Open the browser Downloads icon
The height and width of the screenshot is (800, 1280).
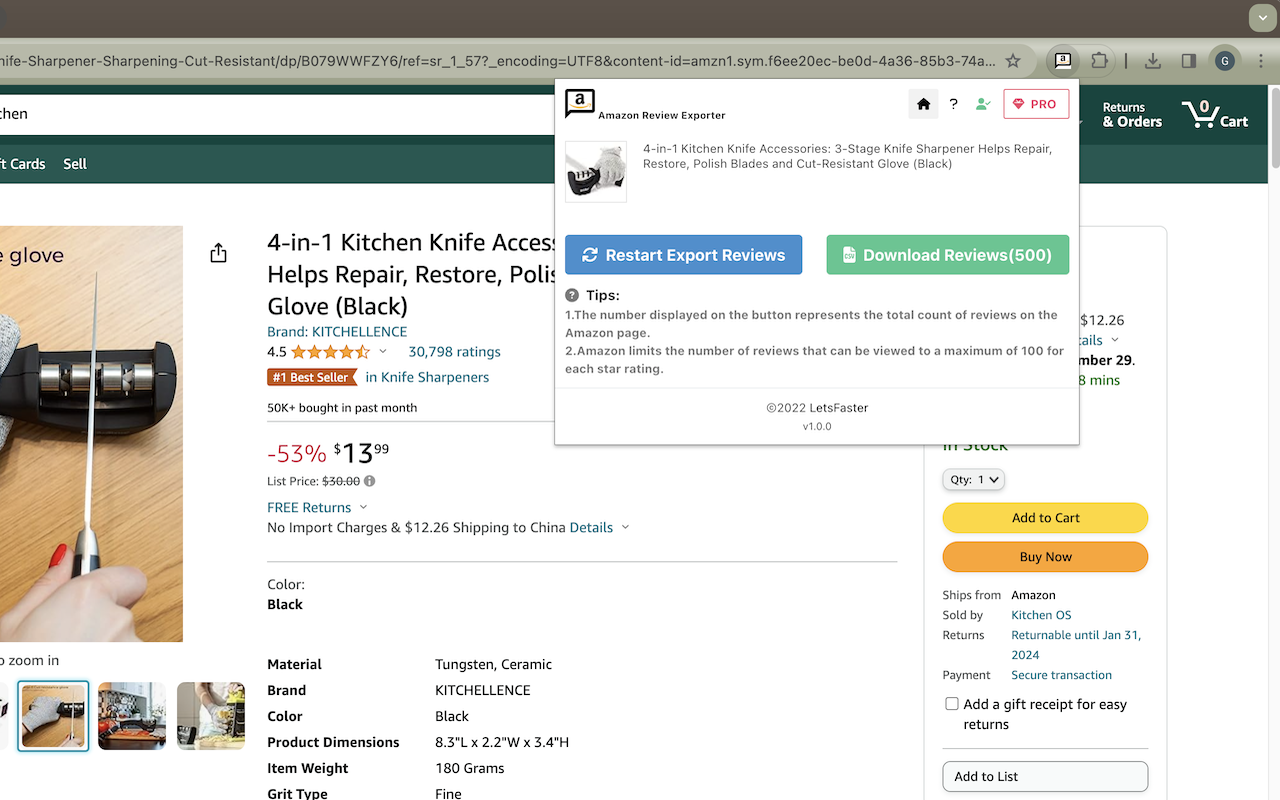click(x=1152, y=60)
